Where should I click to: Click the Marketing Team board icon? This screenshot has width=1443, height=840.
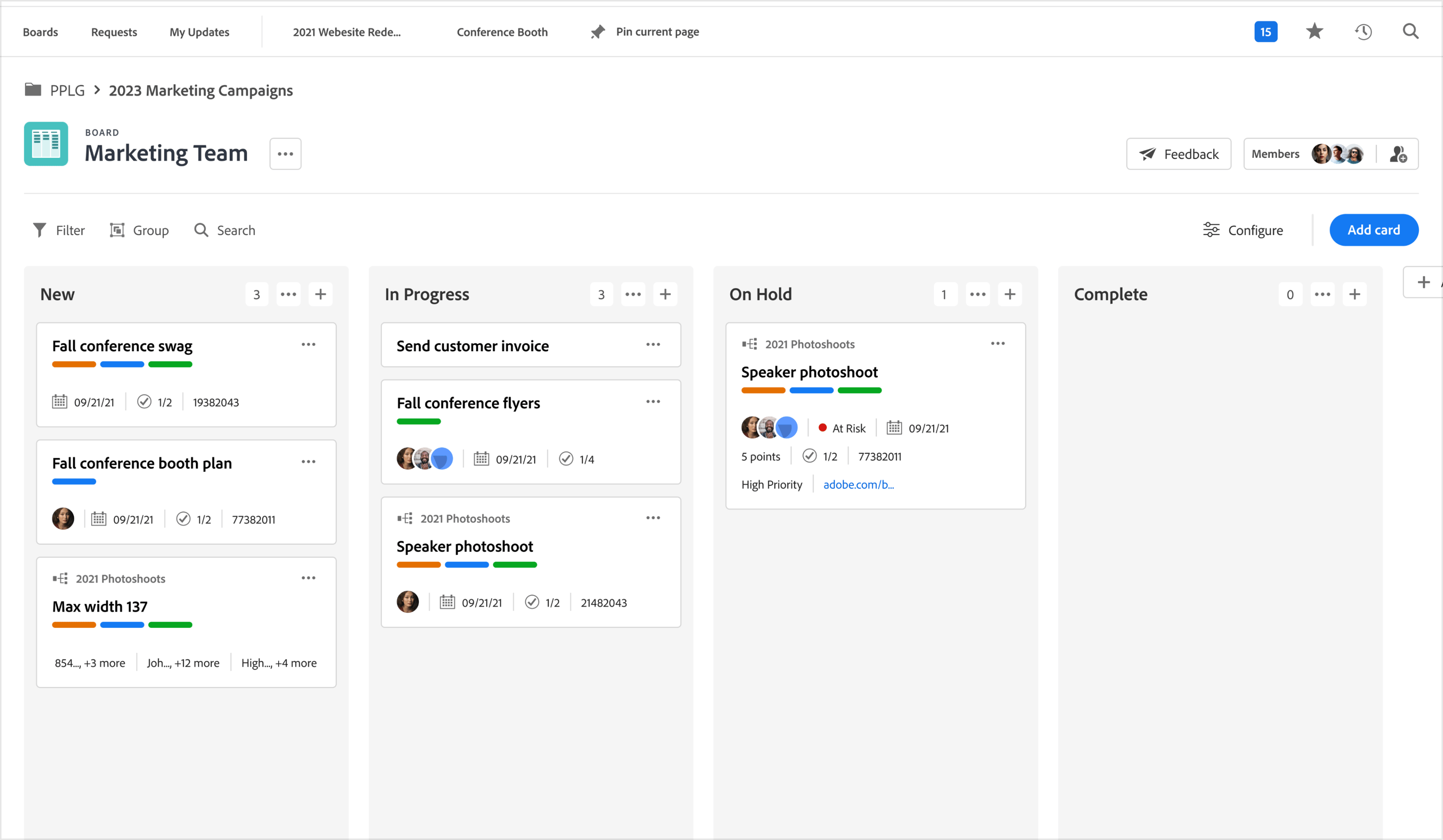pyautogui.click(x=46, y=144)
